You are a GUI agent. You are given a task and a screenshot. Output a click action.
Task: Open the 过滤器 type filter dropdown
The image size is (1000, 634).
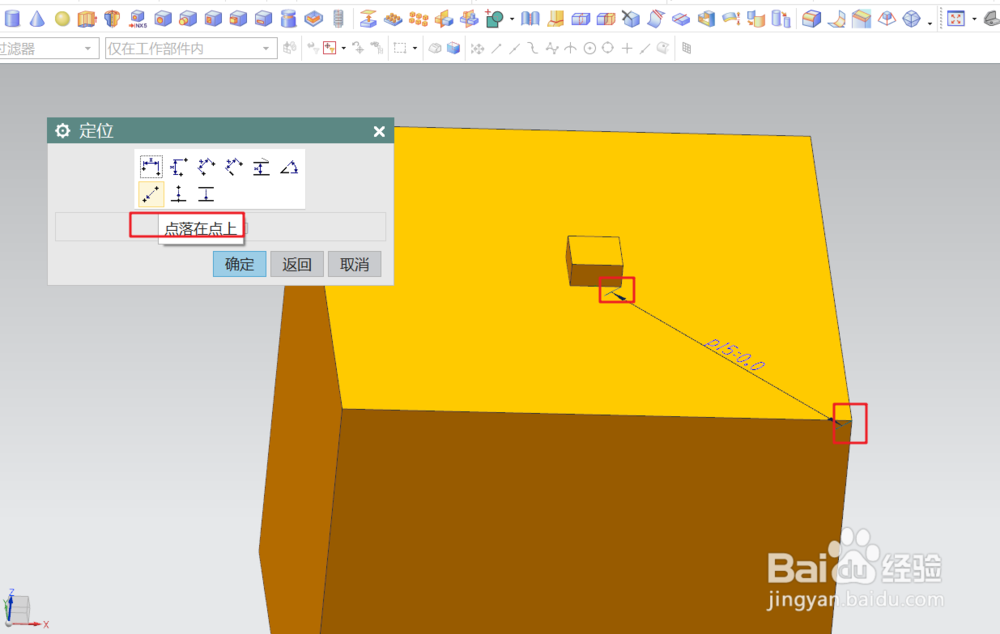click(87, 48)
